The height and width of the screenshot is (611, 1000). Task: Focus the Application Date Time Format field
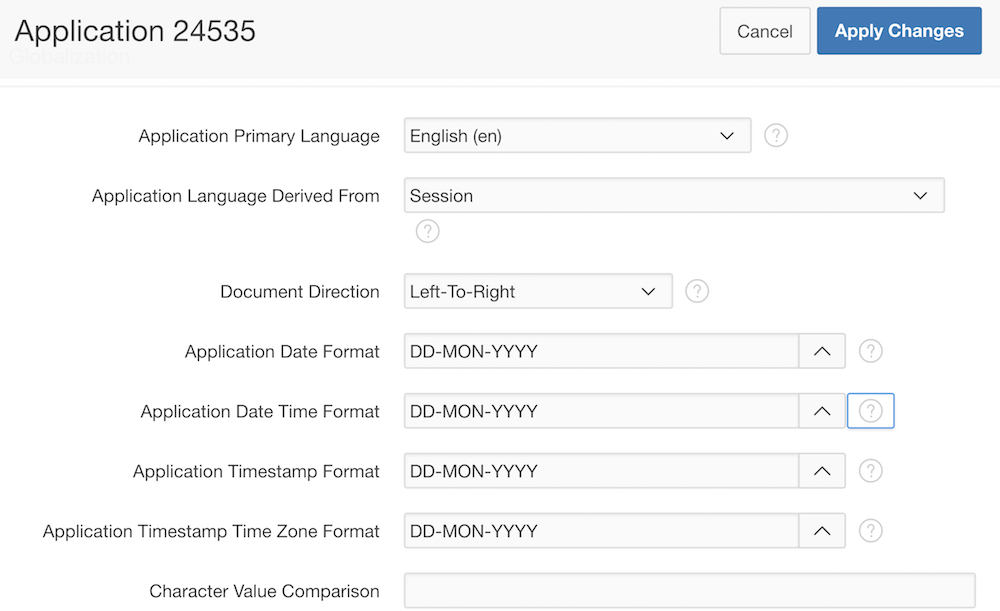click(x=601, y=411)
